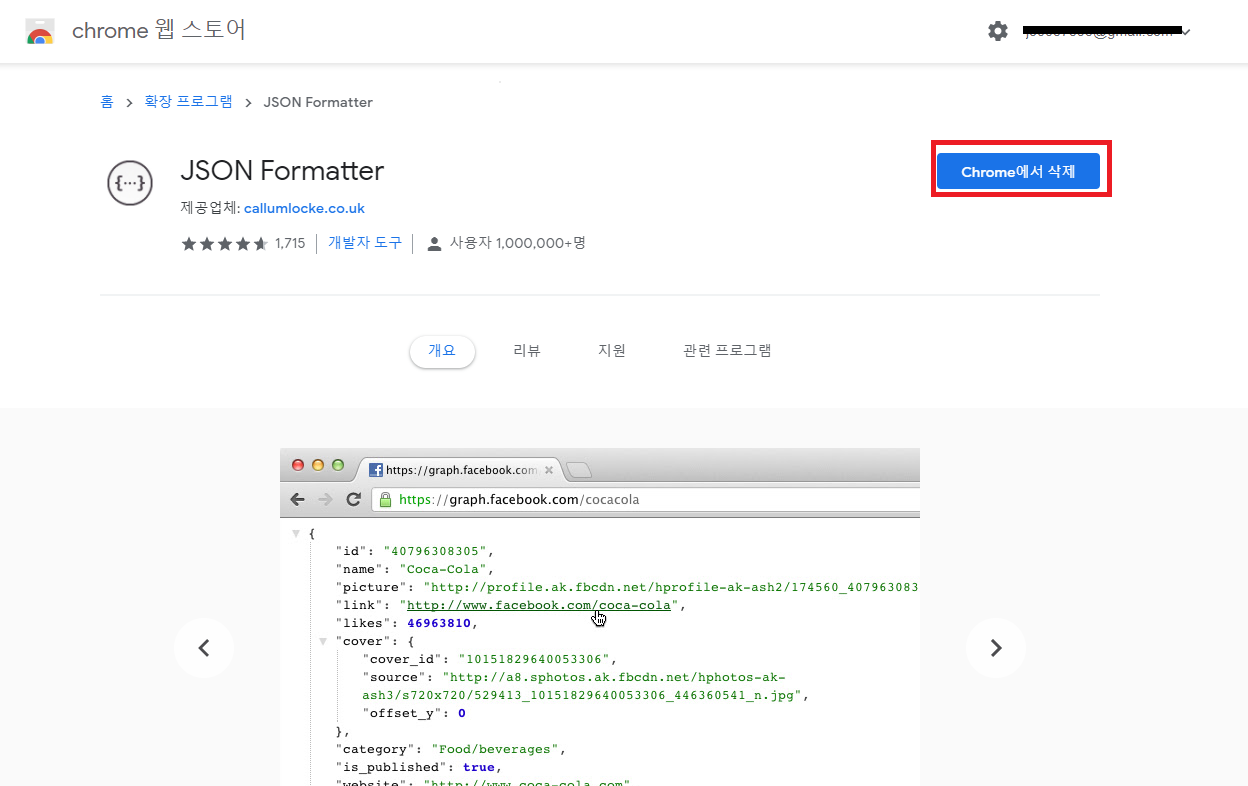
Task: Open the 관련 프로그램 tab
Action: coord(727,351)
